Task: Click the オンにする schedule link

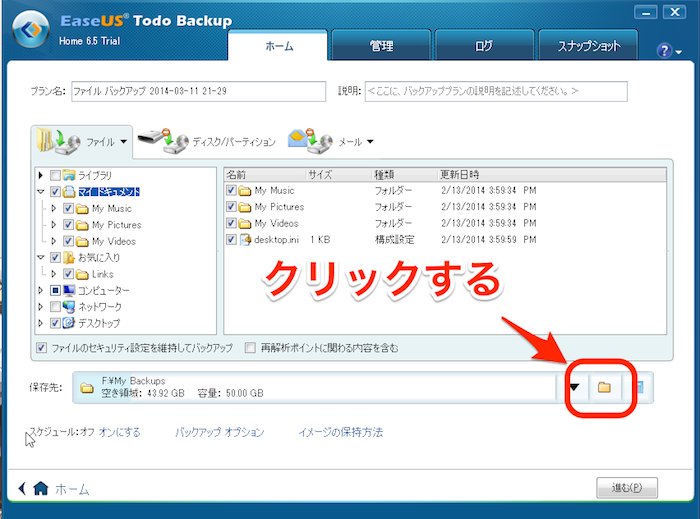Action: 120,432
